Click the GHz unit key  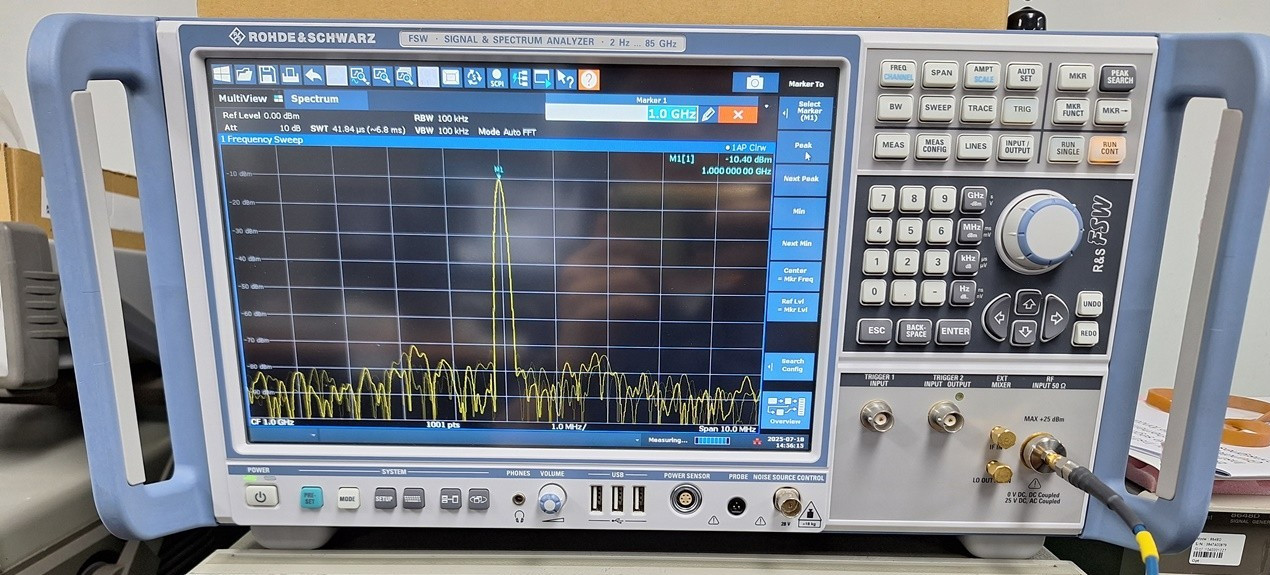click(x=974, y=199)
